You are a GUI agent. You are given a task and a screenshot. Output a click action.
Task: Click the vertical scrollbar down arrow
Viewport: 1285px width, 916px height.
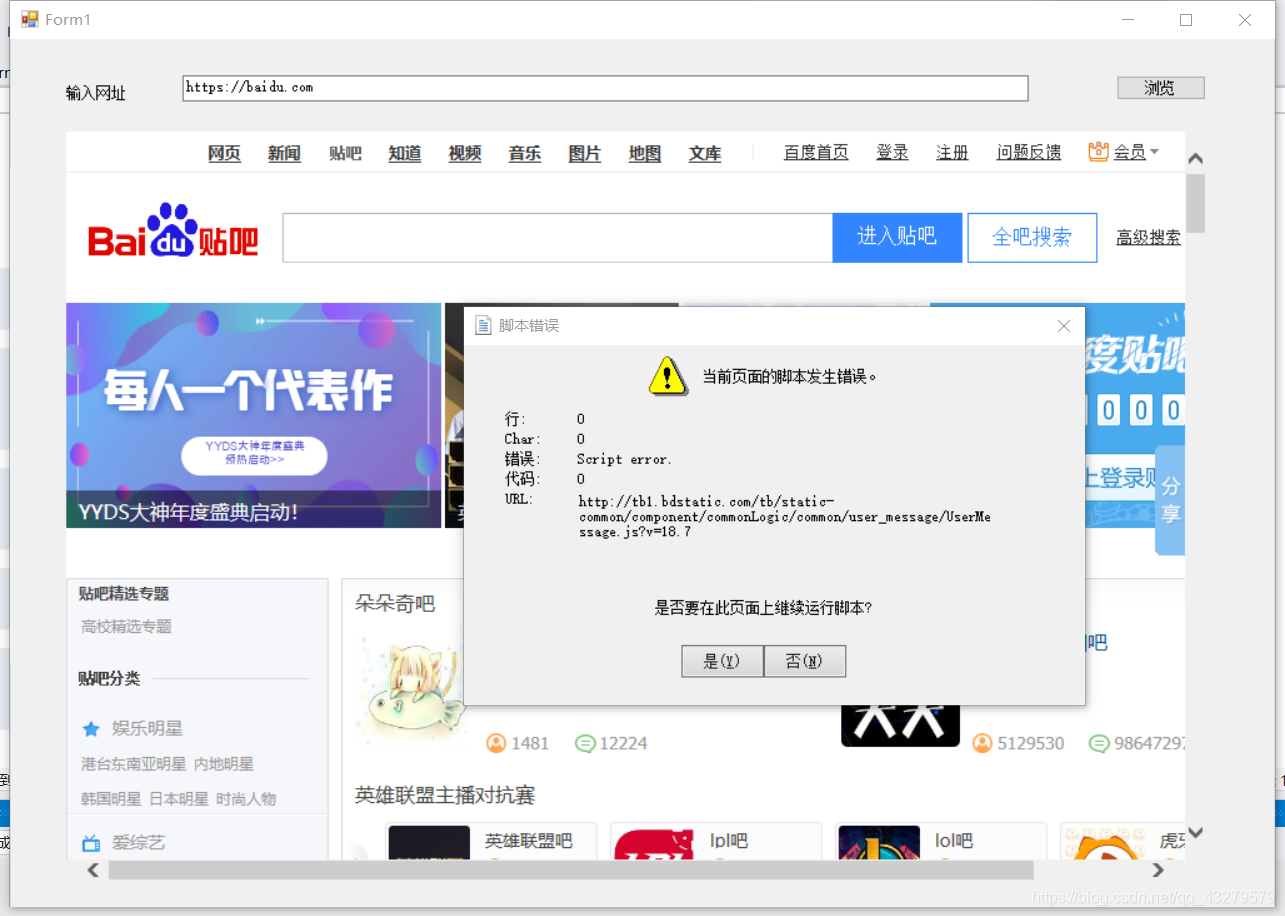[1195, 832]
